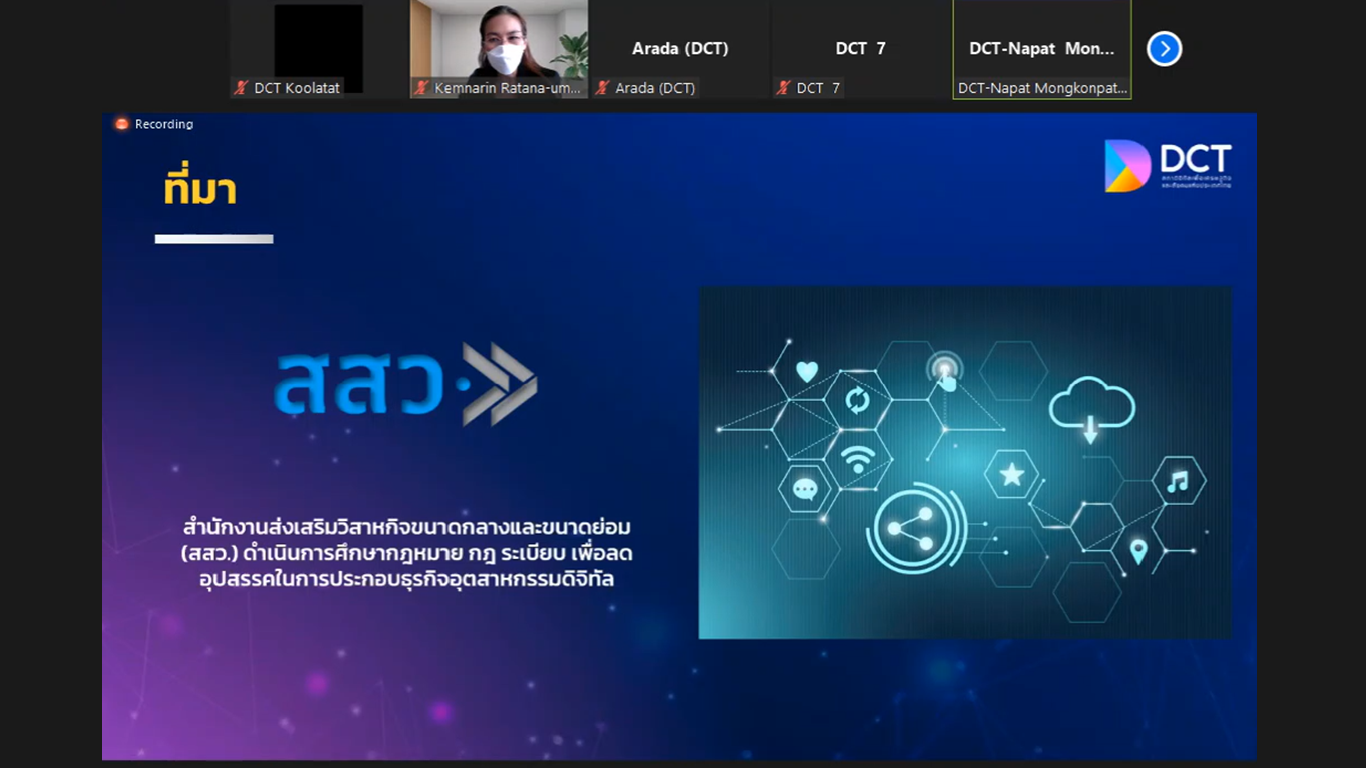Viewport: 1366px width, 768px height.
Task: Click the muted mic icon beside DCT Koolatat
Action: tap(241, 88)
